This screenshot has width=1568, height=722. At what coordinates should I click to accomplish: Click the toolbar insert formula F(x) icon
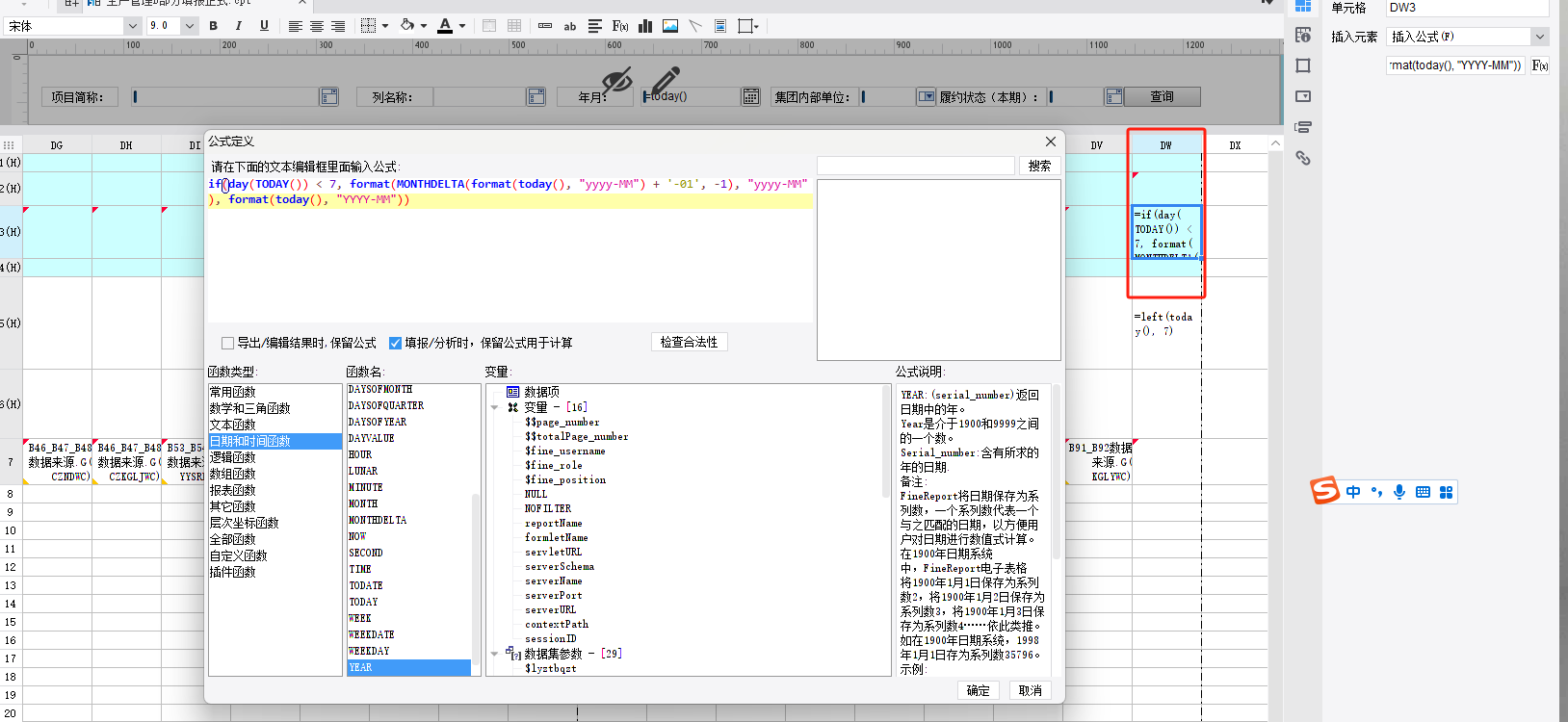click(x=620, y=26)
